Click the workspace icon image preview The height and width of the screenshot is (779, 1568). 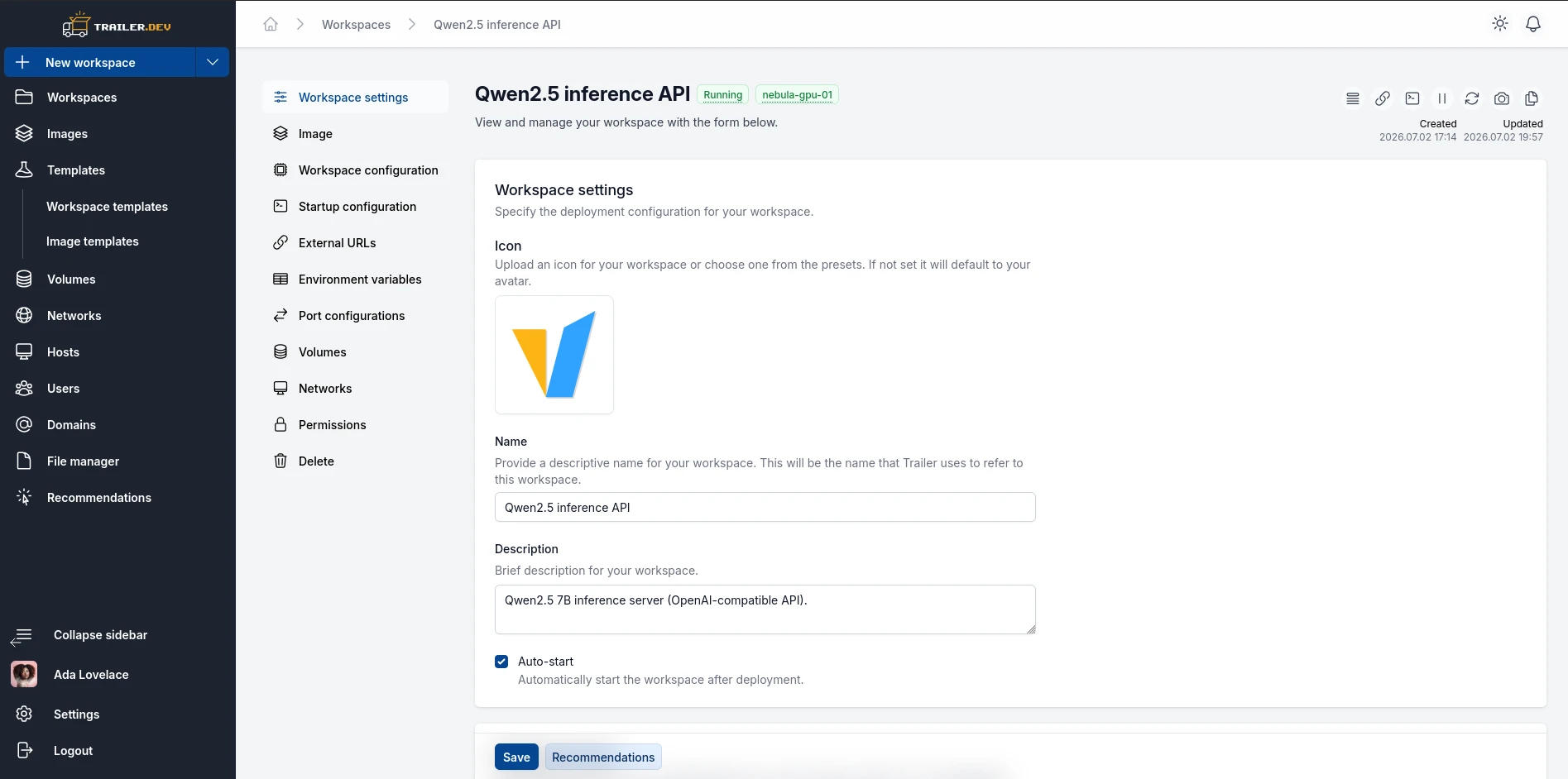coord(554,355)
